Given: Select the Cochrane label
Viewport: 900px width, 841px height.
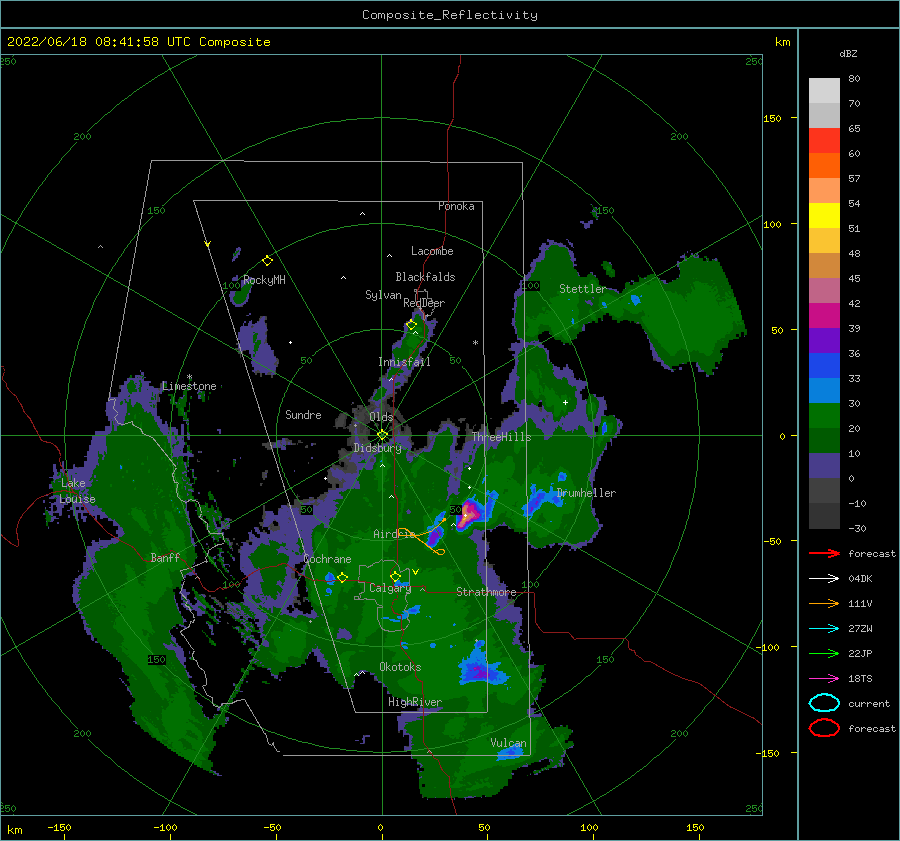Looking at the screenshot, I should [327, 559].
